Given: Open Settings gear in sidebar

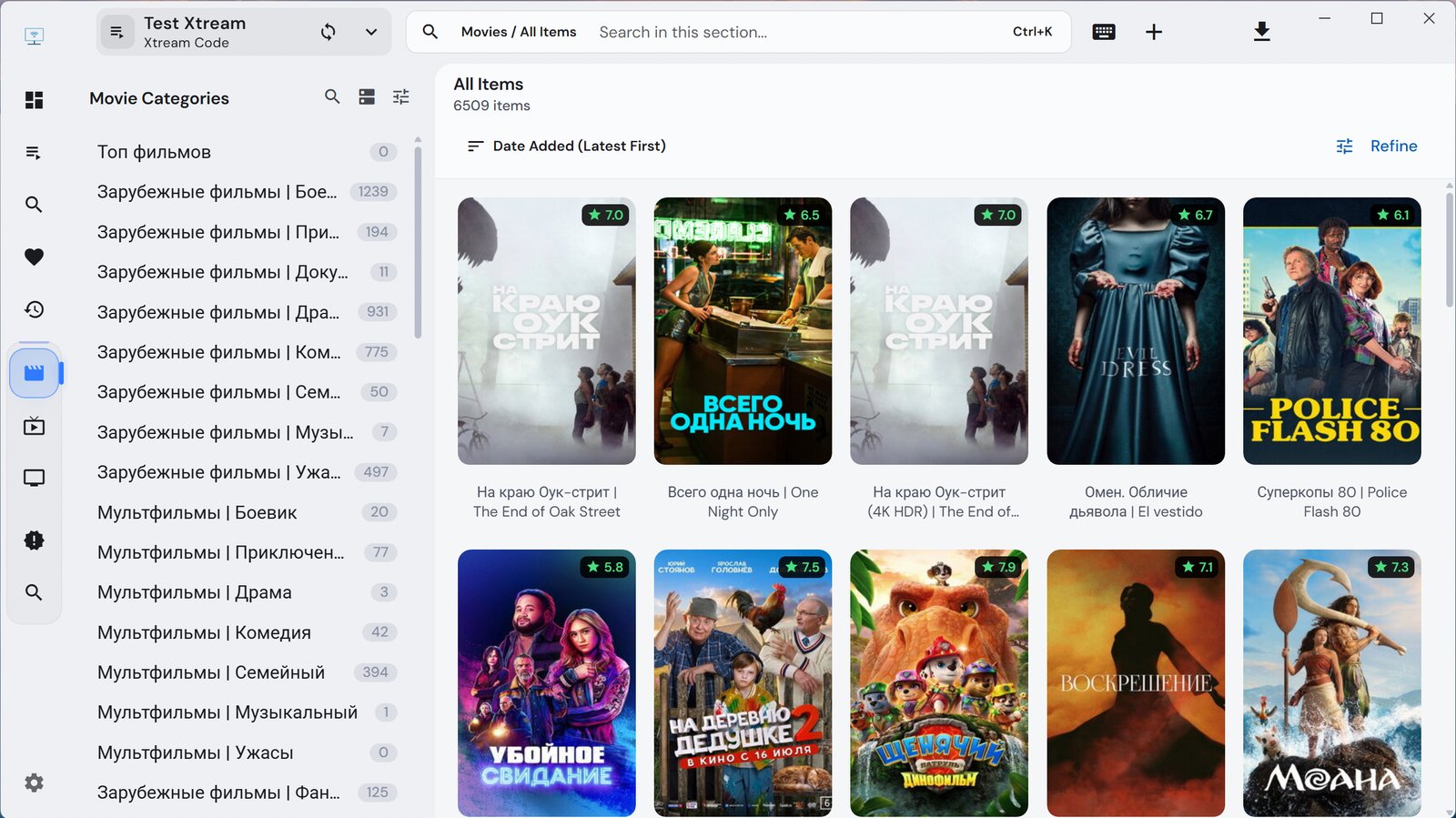Looking at the screenshot, I should [x=34, y=783].
